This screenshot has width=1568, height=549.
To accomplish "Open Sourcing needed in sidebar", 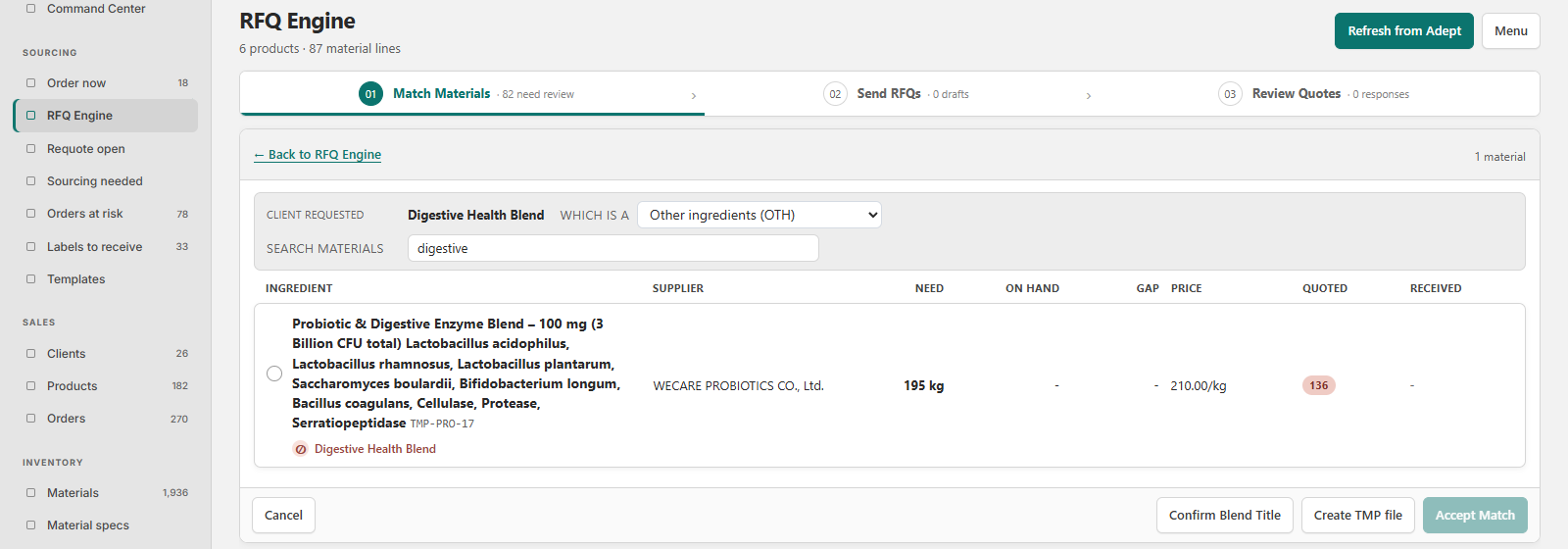I will [x=105, y=181].
